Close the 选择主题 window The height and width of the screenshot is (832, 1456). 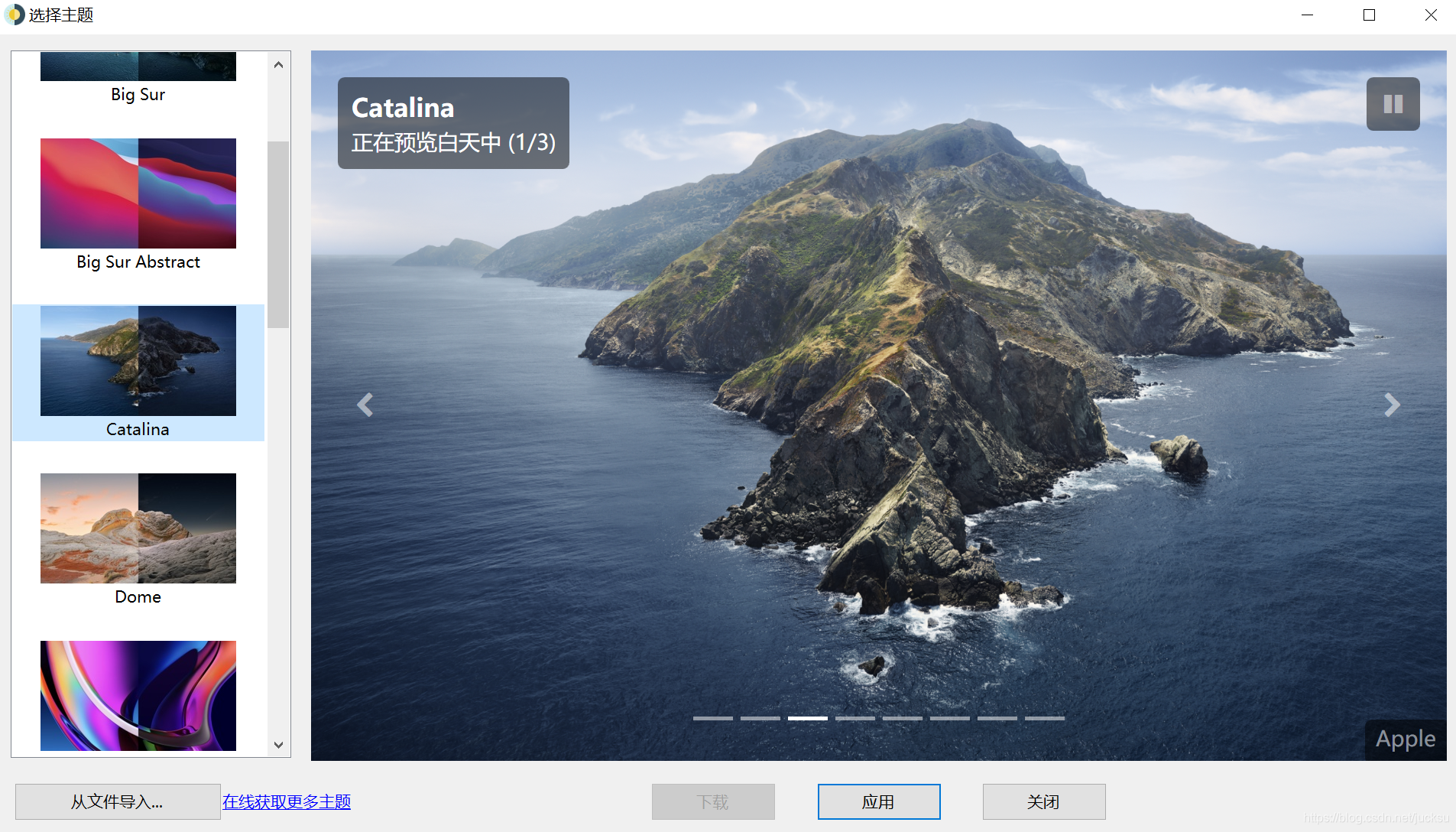coord(1432,15)
